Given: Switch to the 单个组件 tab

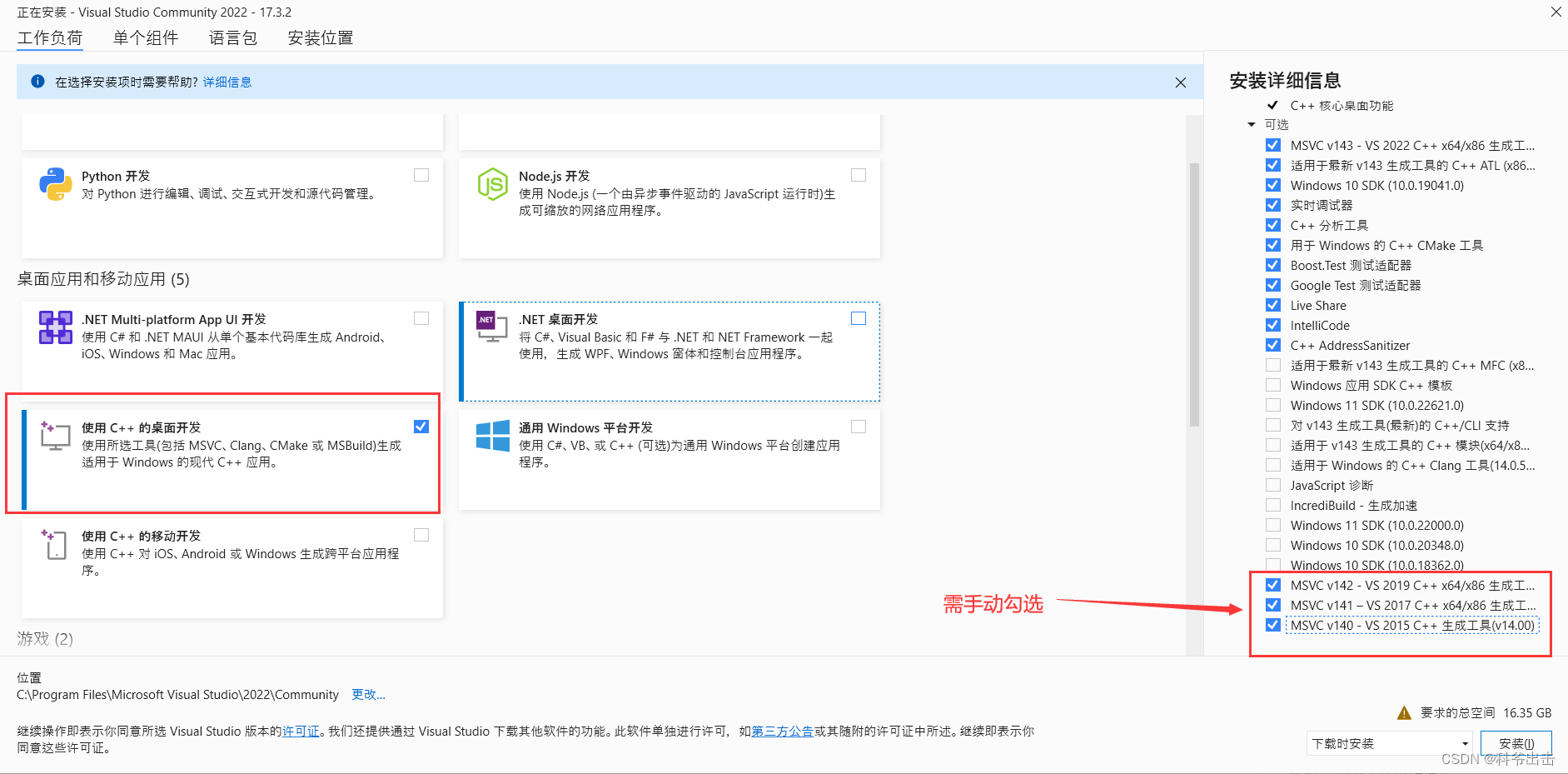Looking at the screenshot, I should pos(146,38).
